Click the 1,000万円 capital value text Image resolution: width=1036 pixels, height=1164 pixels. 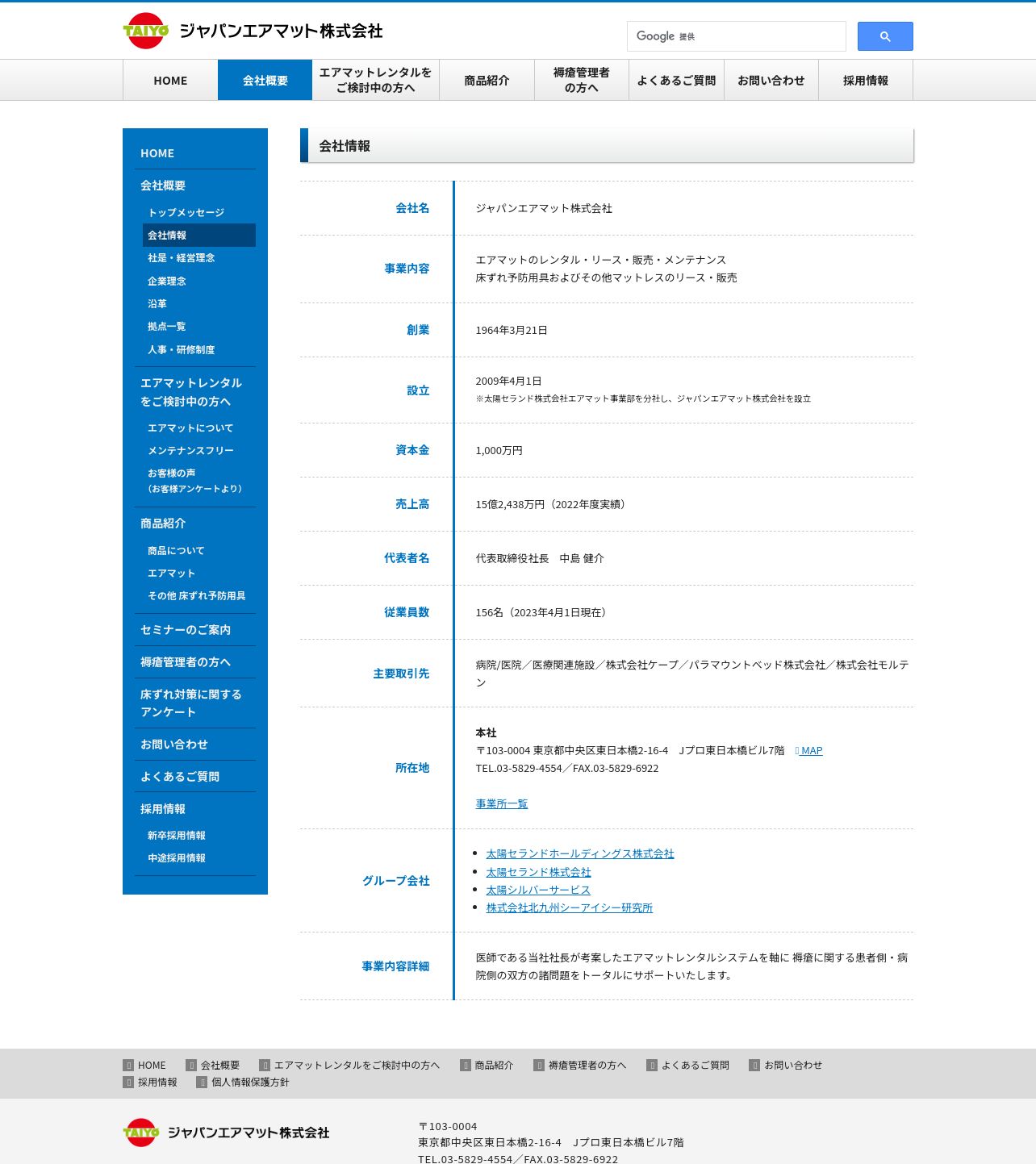click(499, 450)
